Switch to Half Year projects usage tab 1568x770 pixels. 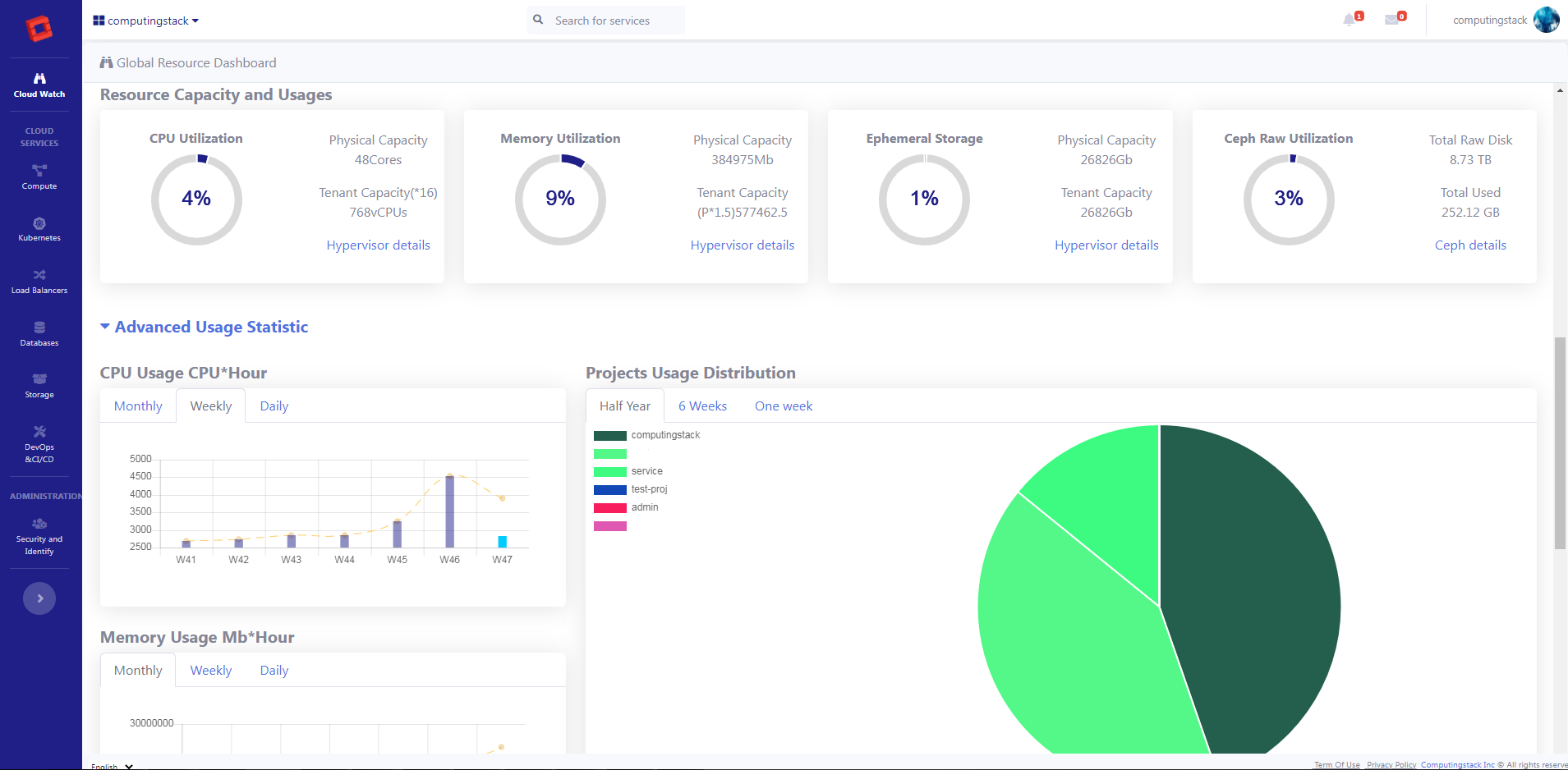(625, 406)
